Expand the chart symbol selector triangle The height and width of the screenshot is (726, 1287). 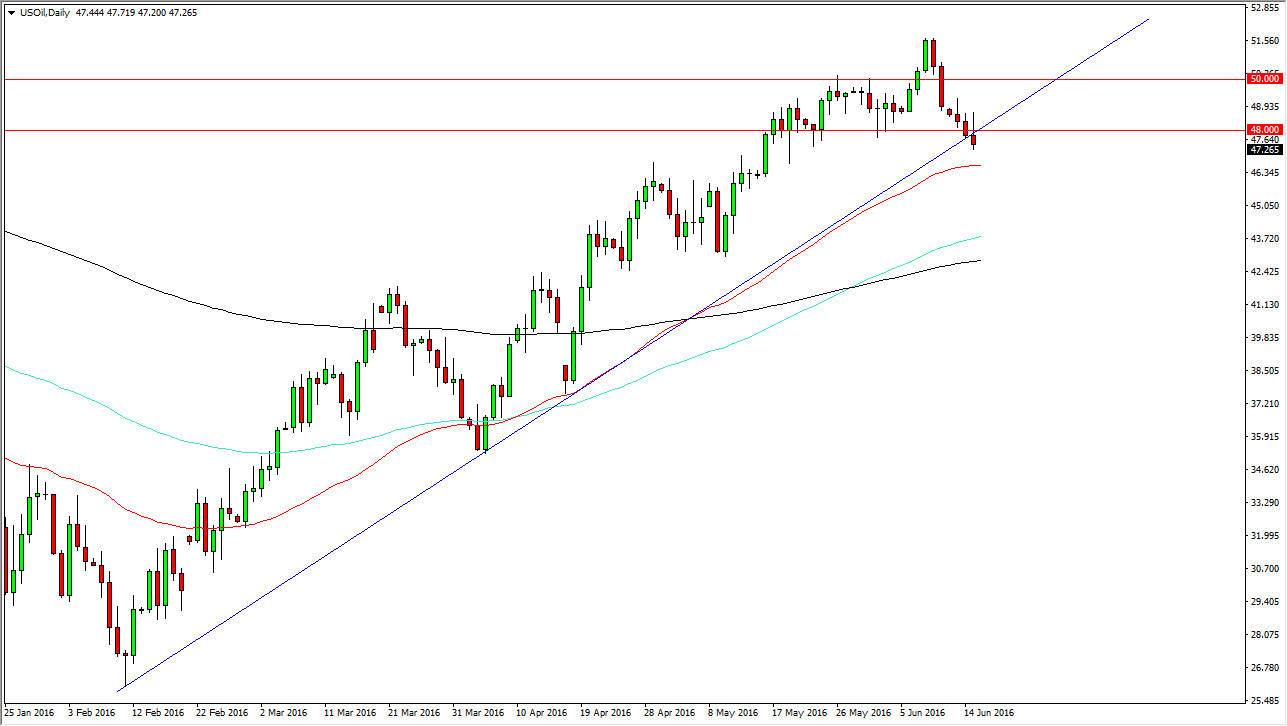[x=10, y=12]
